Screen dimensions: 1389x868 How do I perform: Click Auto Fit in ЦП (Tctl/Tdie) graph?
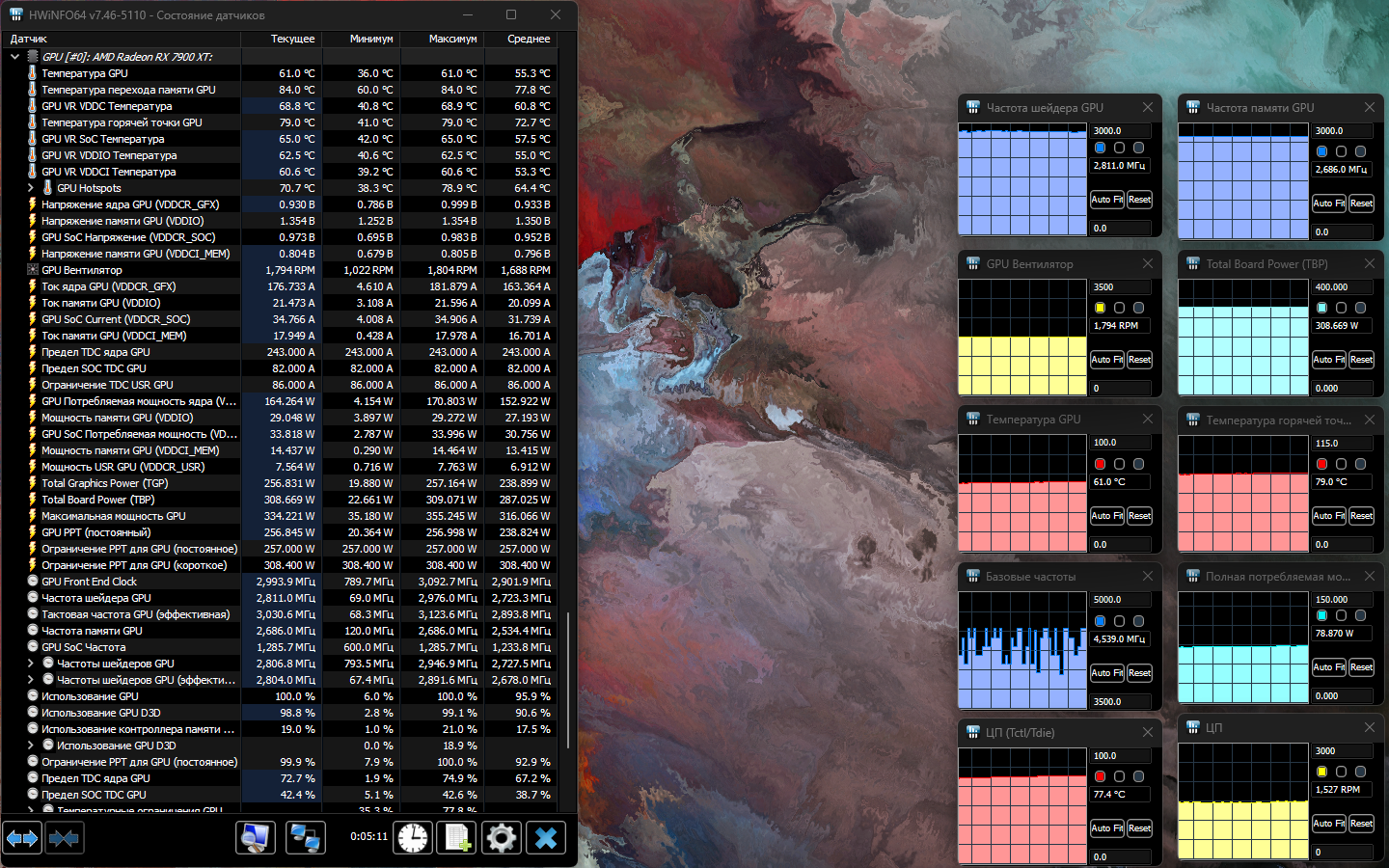(1107, 828)
